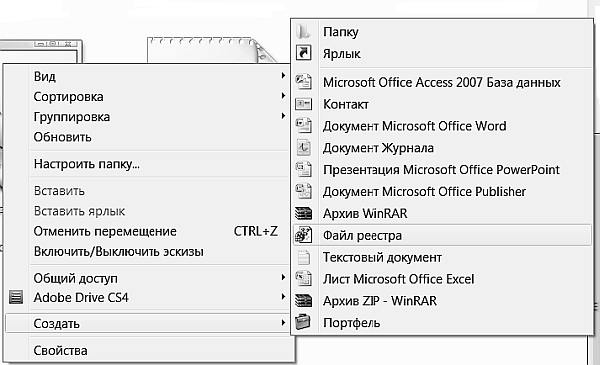This screenshot has width=600, height=365.
Task: Click the WinRAR archive books icon
Action: (303, 213)
